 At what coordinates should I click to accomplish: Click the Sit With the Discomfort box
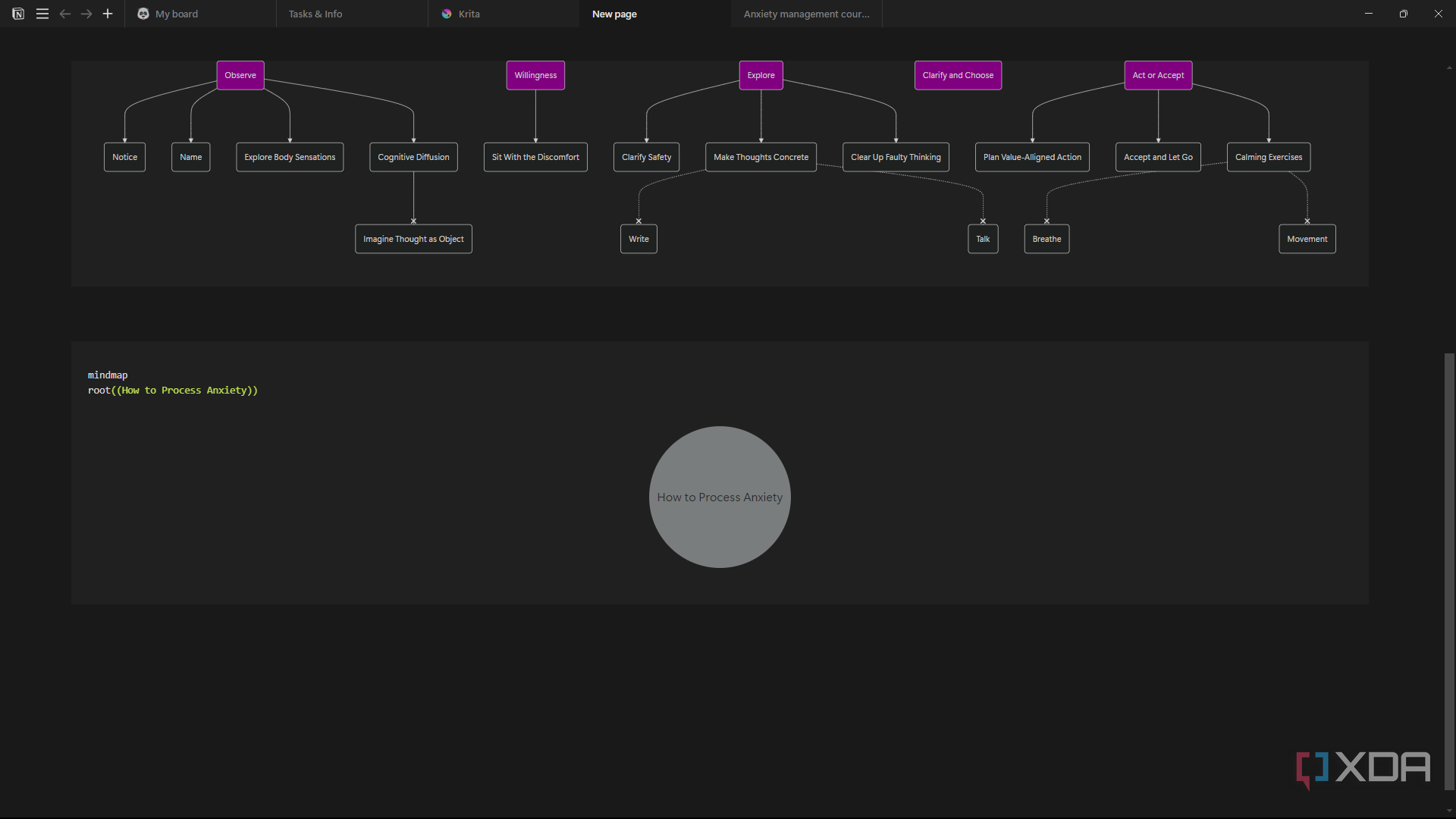[x=535, y=157]
